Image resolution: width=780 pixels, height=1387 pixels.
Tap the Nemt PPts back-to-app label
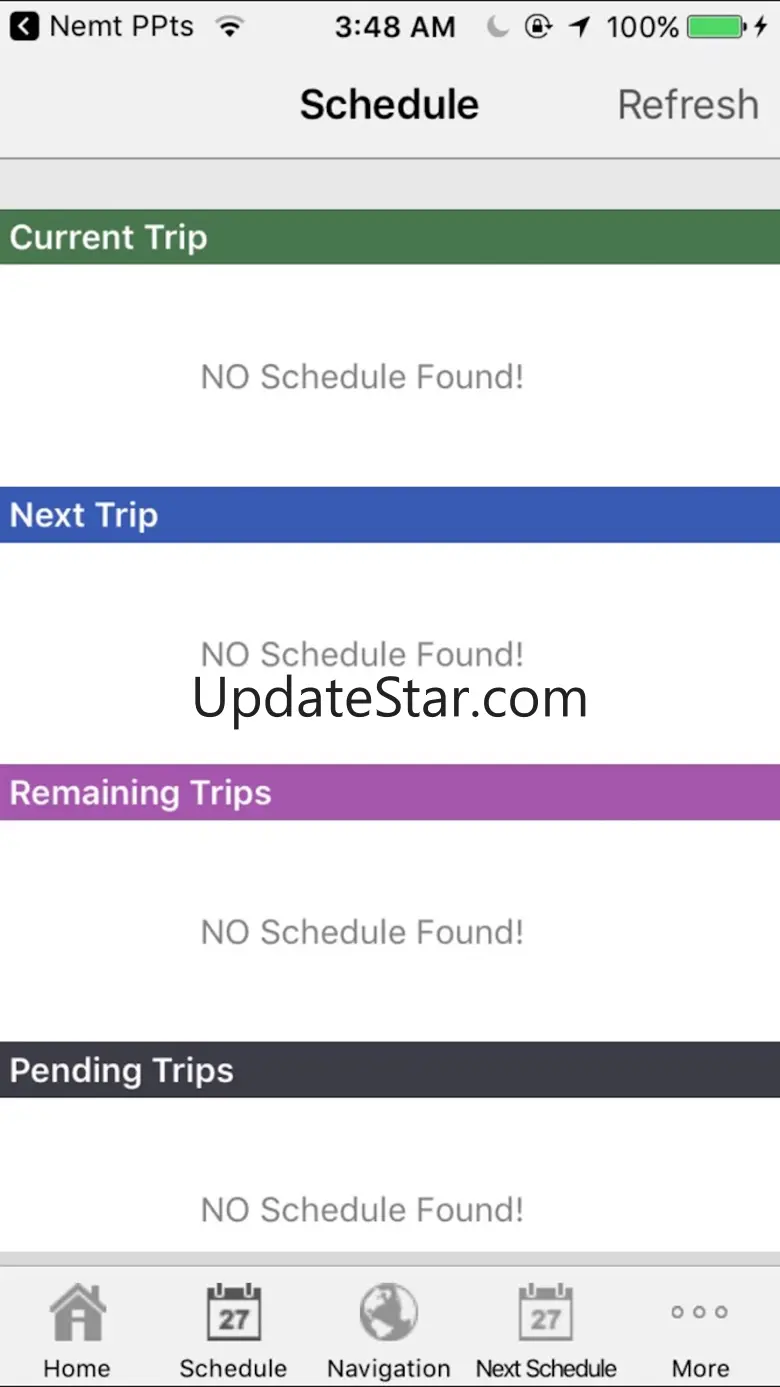click(121, 26)
